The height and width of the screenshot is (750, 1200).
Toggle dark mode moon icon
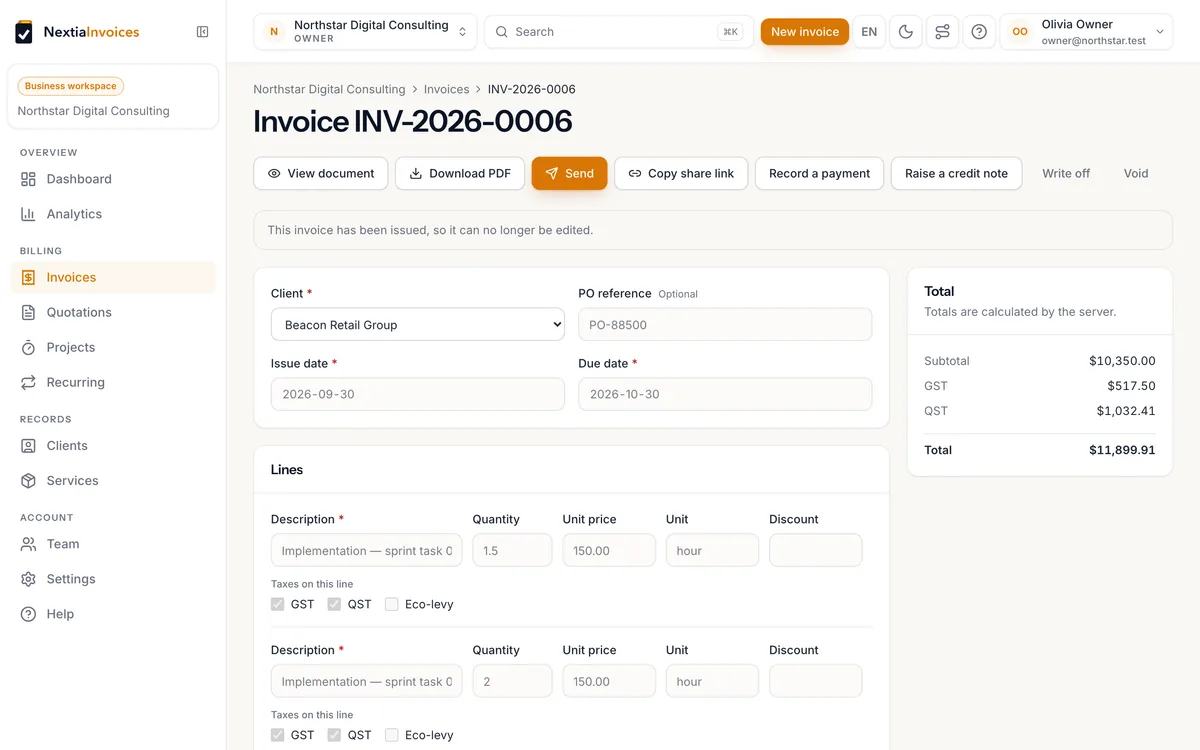[x=906, y=32]
